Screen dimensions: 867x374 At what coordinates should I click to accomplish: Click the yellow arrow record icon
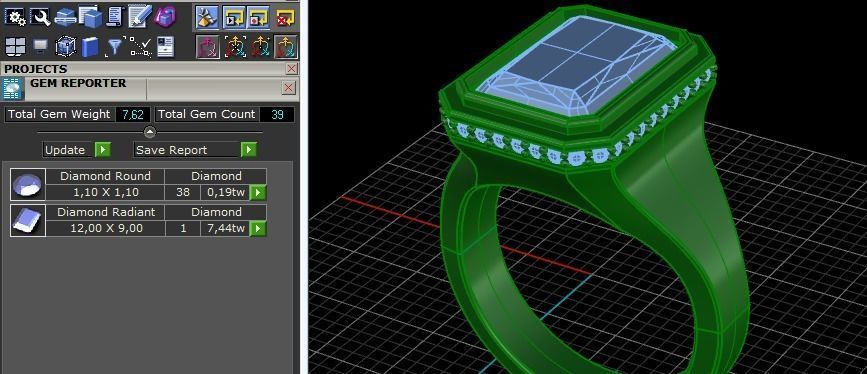259,18
